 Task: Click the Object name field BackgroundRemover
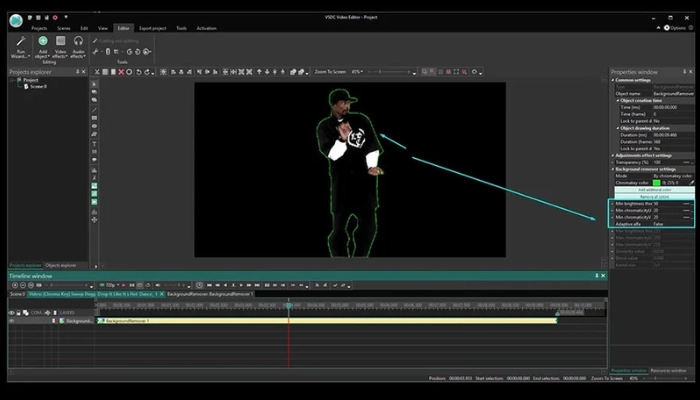(673, 94)
